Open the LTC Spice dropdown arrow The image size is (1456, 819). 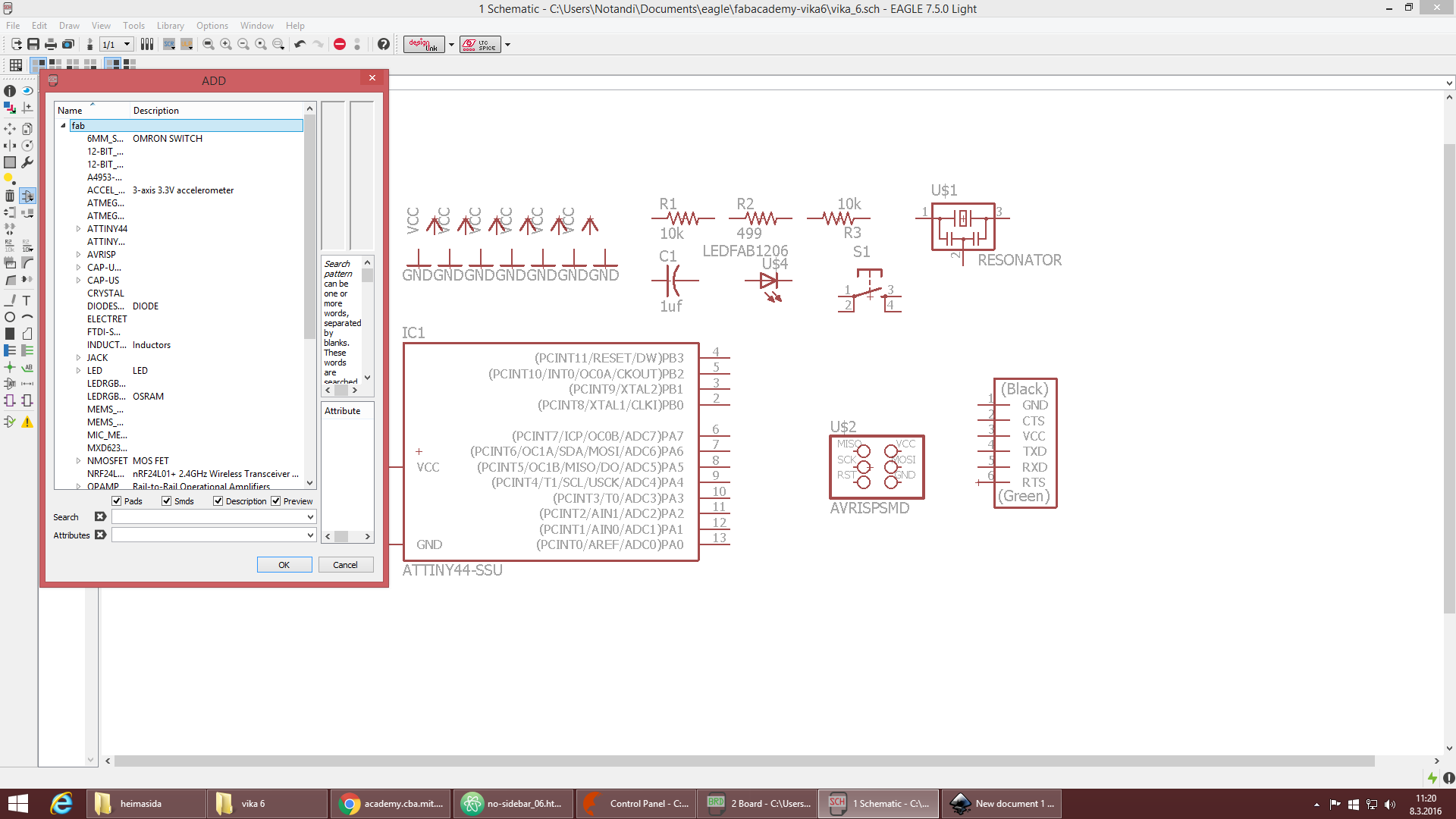507,44
